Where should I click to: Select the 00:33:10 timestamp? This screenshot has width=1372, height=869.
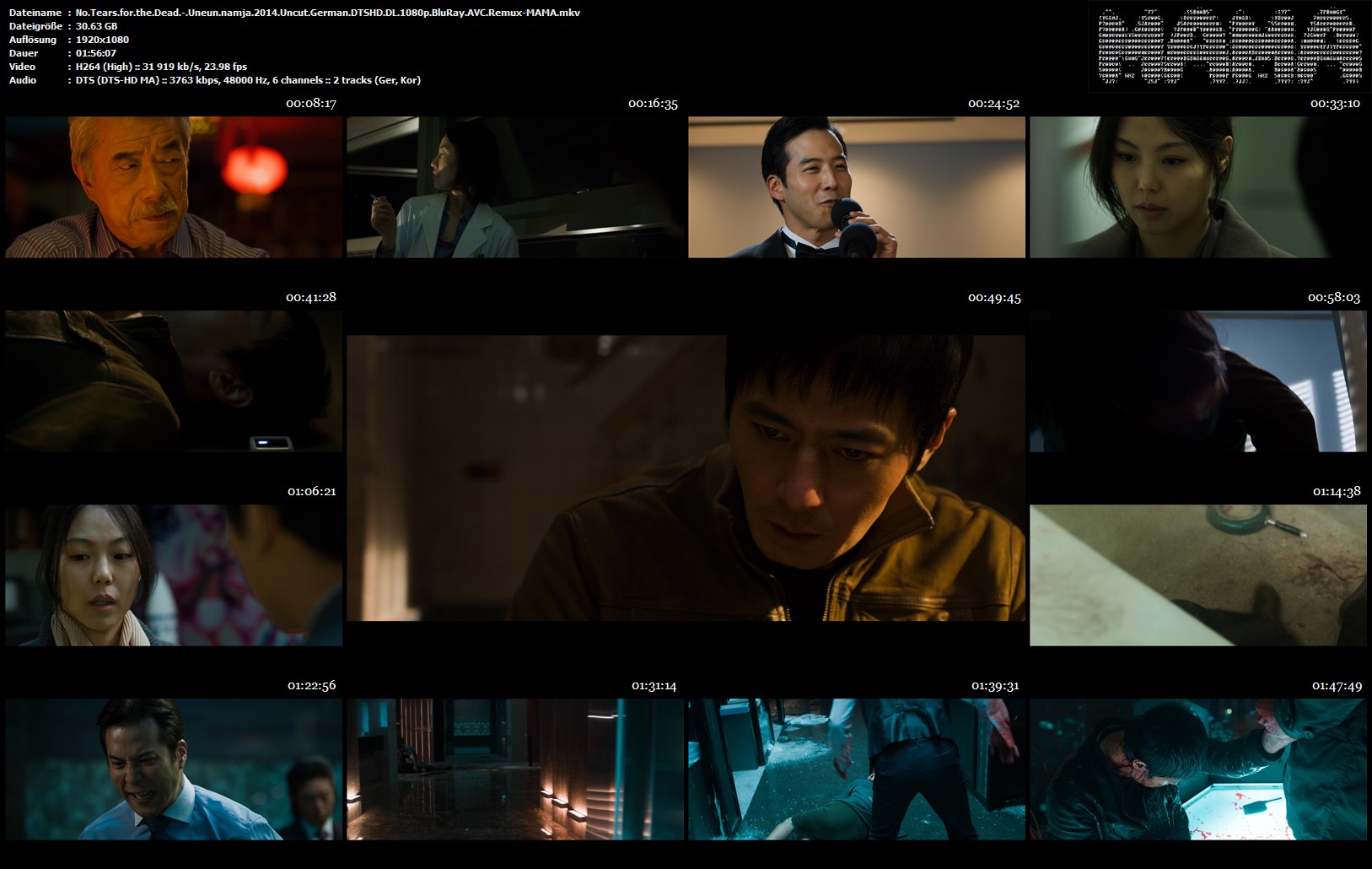click(x=1335, y=104)
